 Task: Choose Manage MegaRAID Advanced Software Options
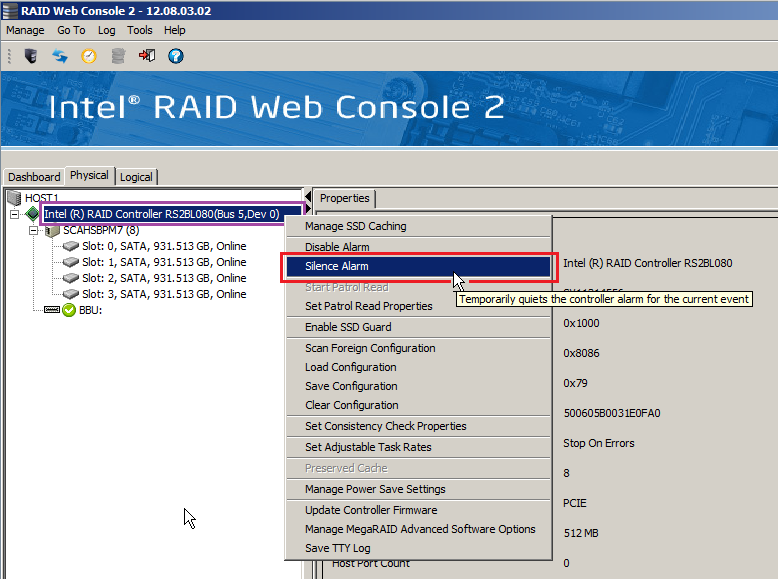point(418,529)
